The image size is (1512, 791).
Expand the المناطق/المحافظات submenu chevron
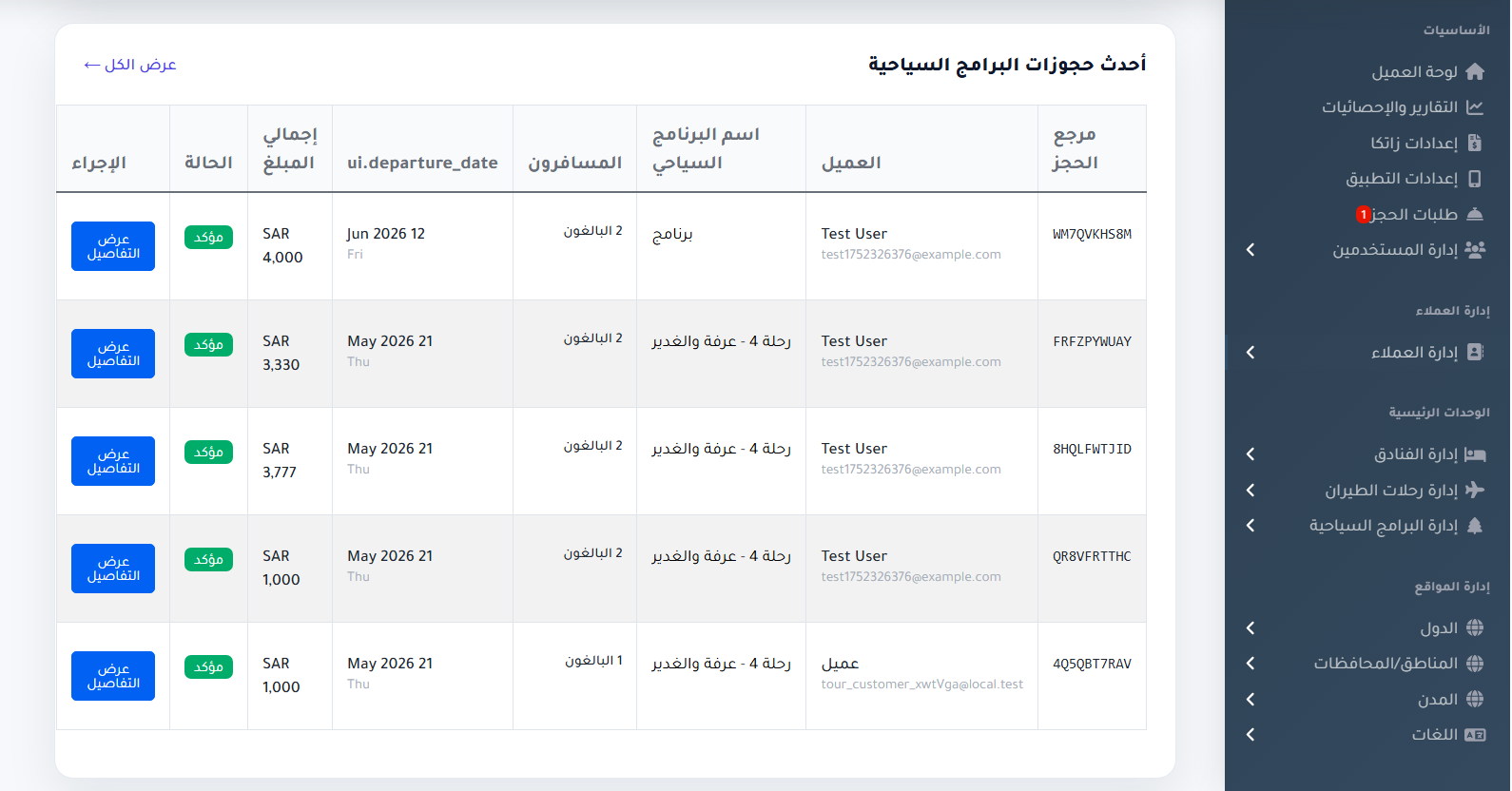[1250, 664]
